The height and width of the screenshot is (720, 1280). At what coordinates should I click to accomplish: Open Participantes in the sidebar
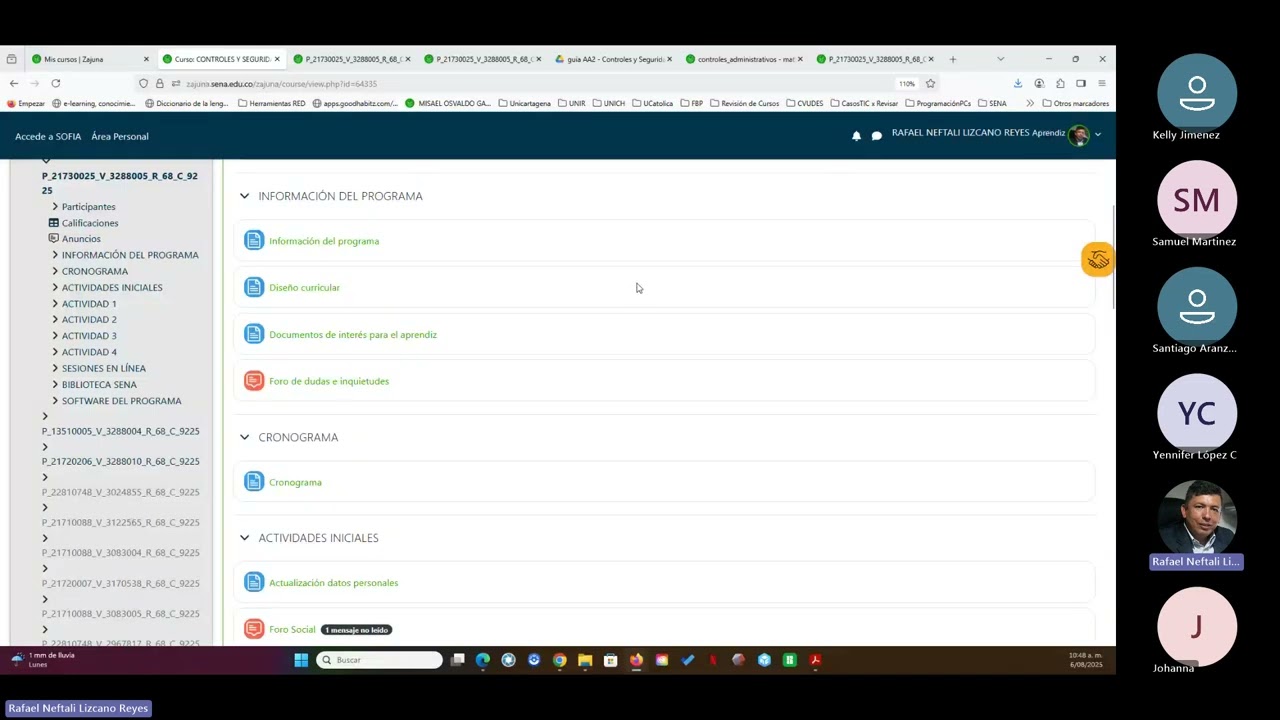[88, 207]
